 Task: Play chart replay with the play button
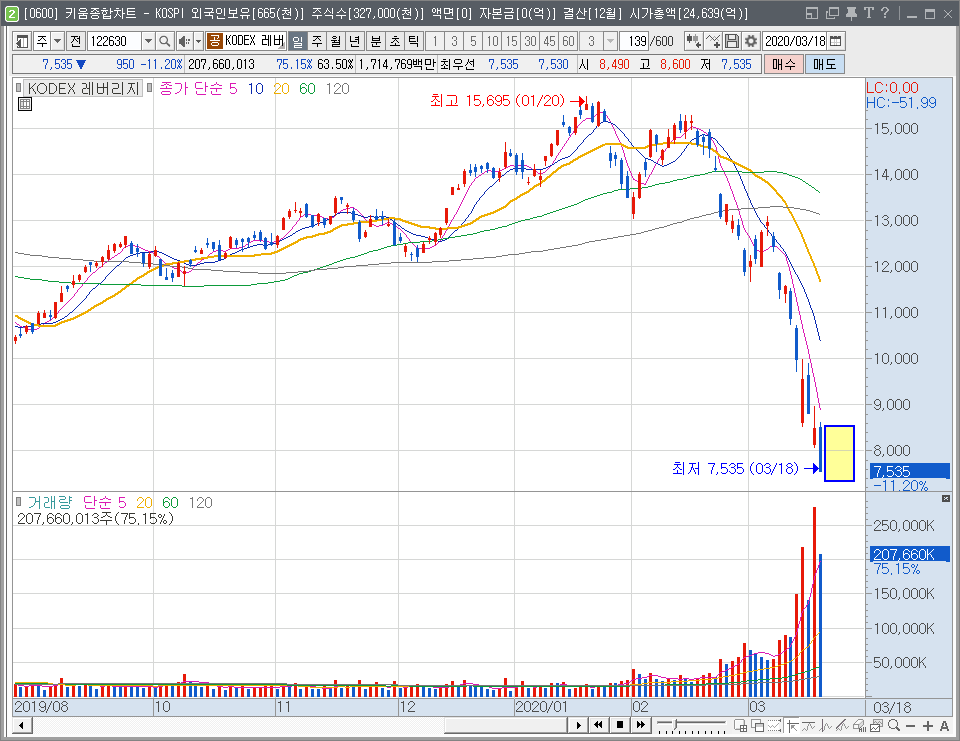pos(578,726)
